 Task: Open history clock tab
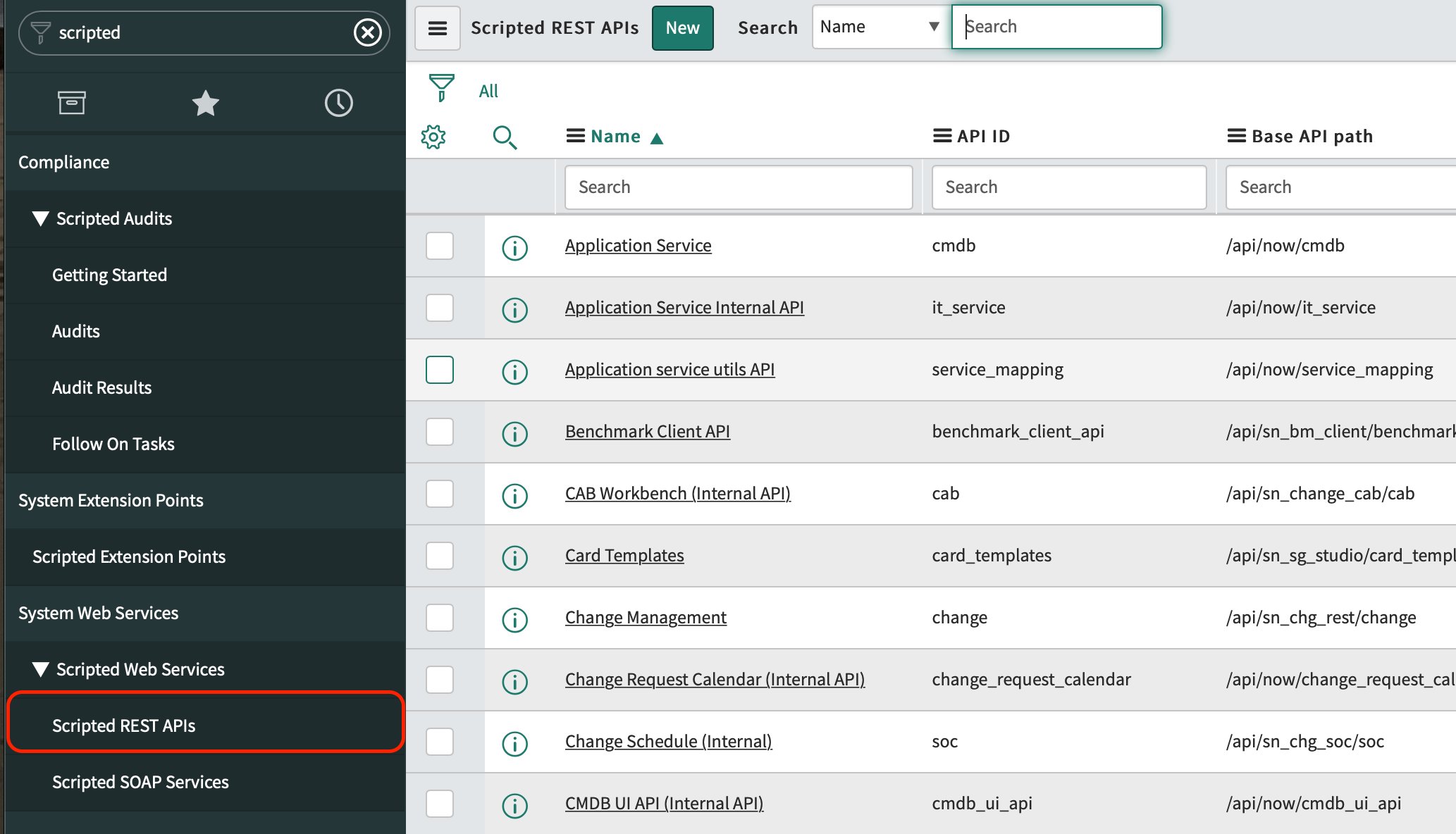338,103
